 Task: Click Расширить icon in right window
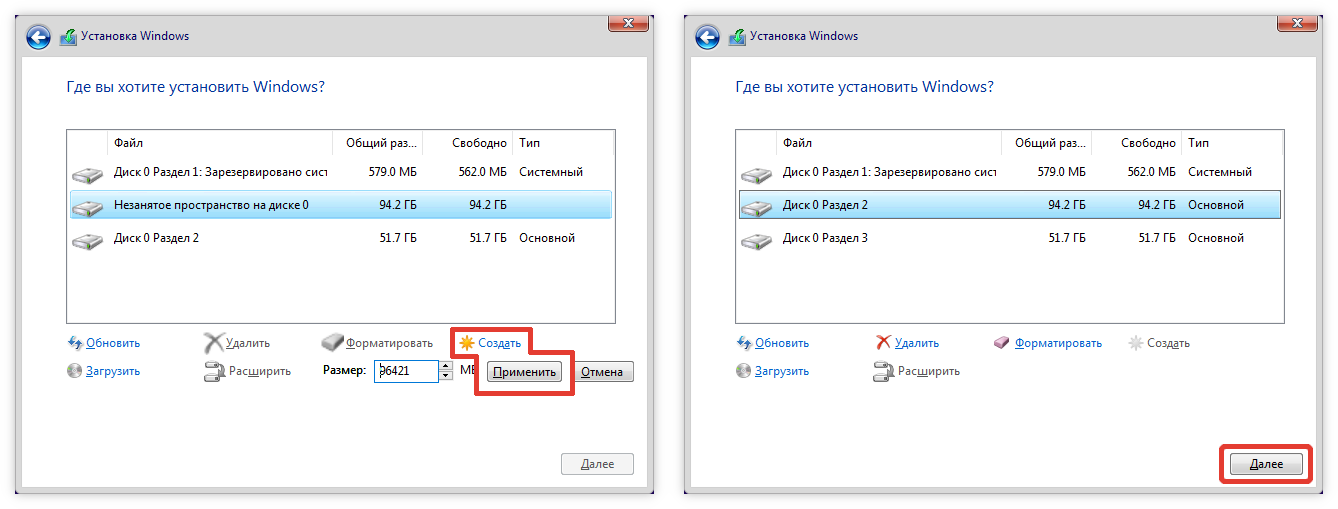click(883, 372)
